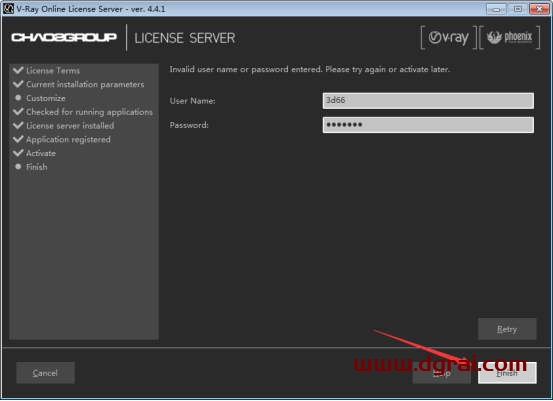Viewport: 553px width, 401px height.
Task: Click the bullet beside Finish step
Action: click(x=18, y=166)
